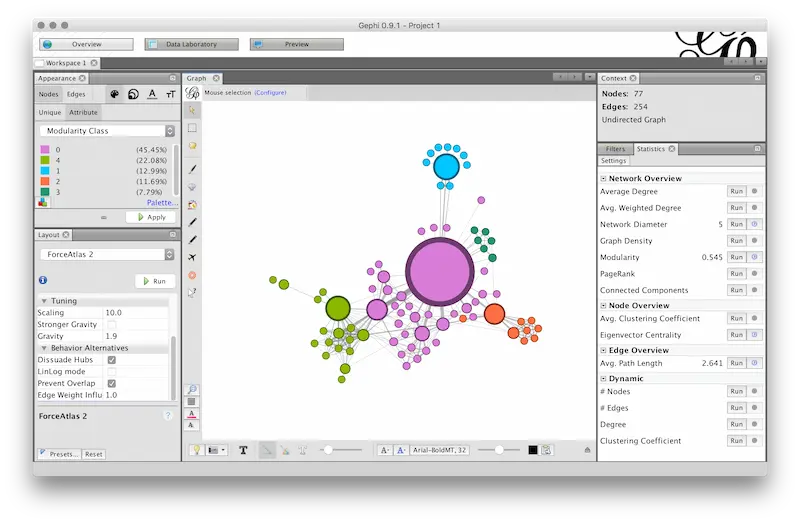Open Network Diameter report icon
The width and height of the screenshot is (800, 523).
755,225
